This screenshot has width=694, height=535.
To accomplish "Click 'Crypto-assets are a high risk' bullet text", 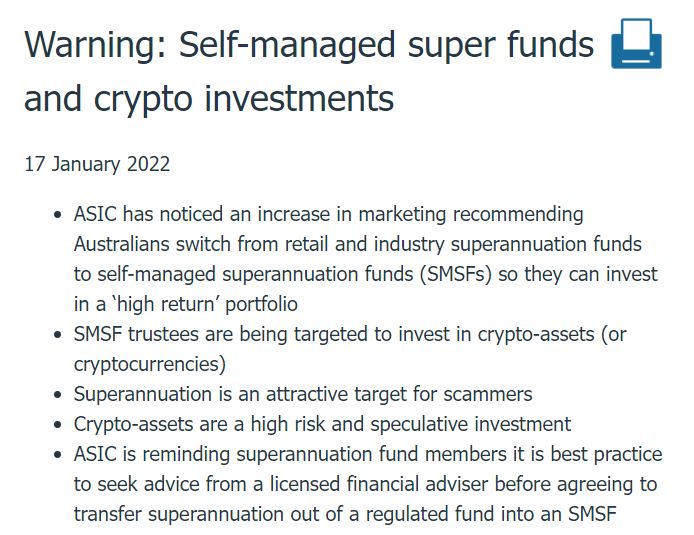I will (323, 424).
